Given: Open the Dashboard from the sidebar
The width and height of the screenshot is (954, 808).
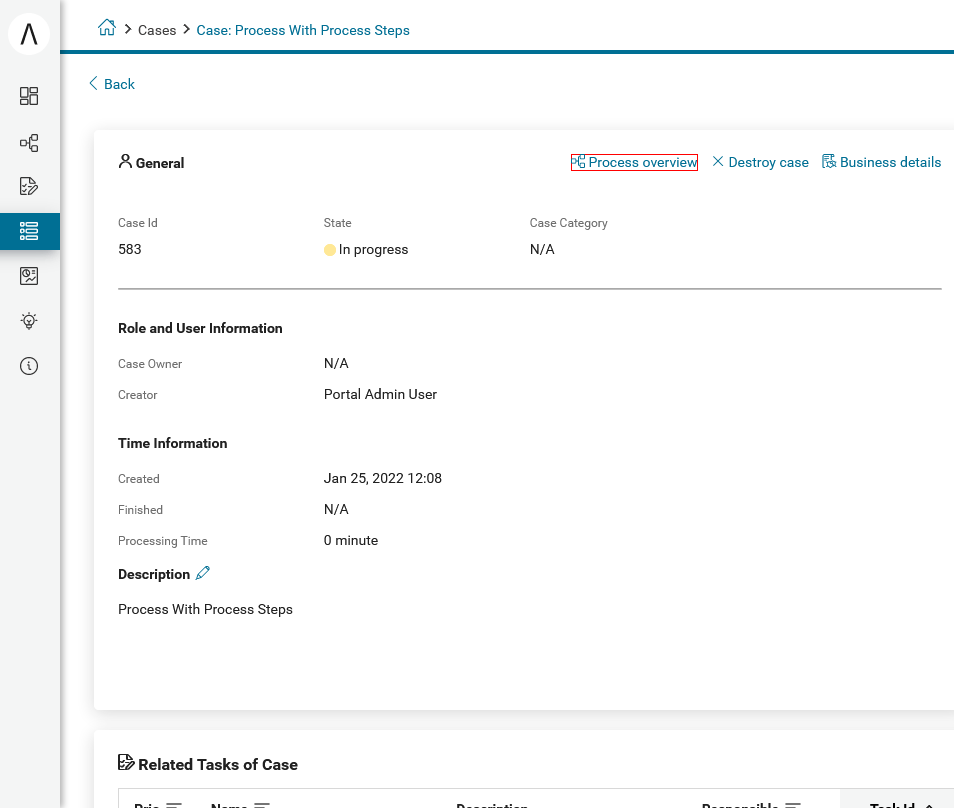Looking at the screenshot, I should point(29,96).
